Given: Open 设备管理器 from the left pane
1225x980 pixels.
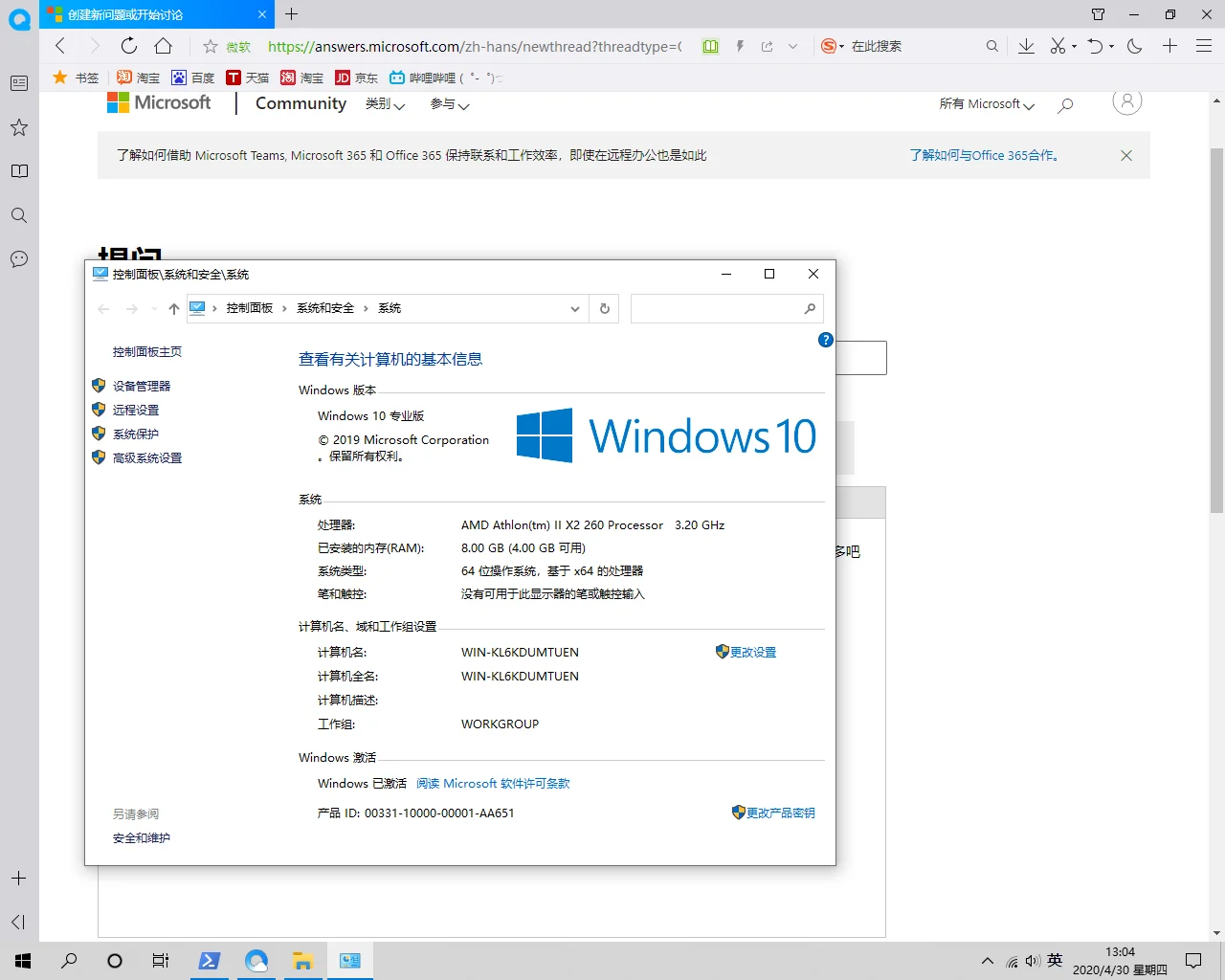Looking at the screenshot, I should point(142,386).
